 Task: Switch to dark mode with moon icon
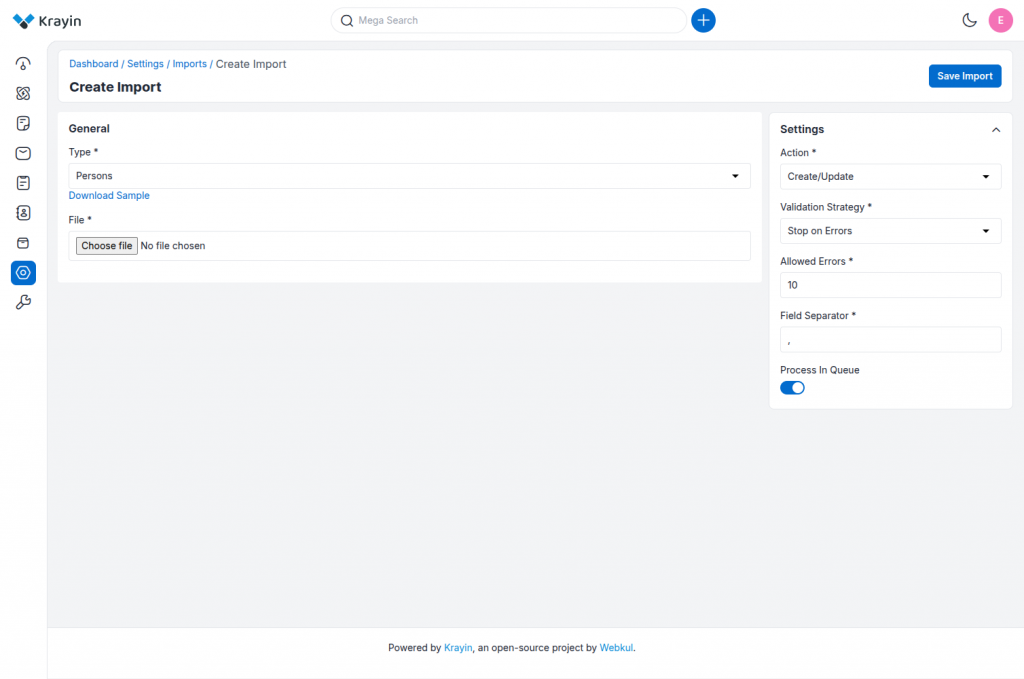point(969,20)
